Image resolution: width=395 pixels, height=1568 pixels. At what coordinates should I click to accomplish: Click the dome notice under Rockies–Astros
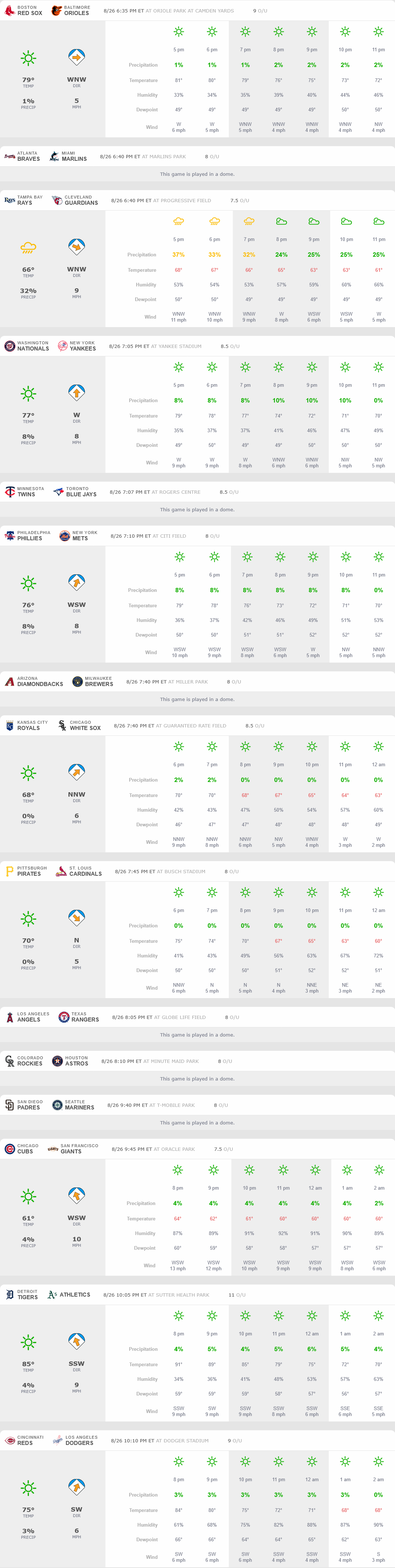tap(197, 1079)
